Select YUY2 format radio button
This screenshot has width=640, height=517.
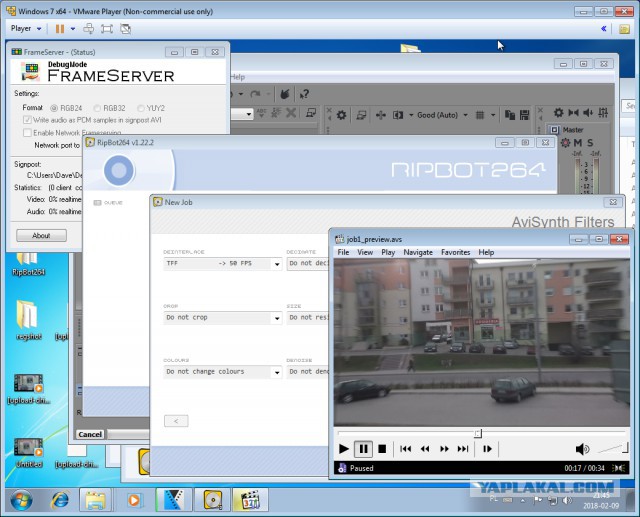140,108
